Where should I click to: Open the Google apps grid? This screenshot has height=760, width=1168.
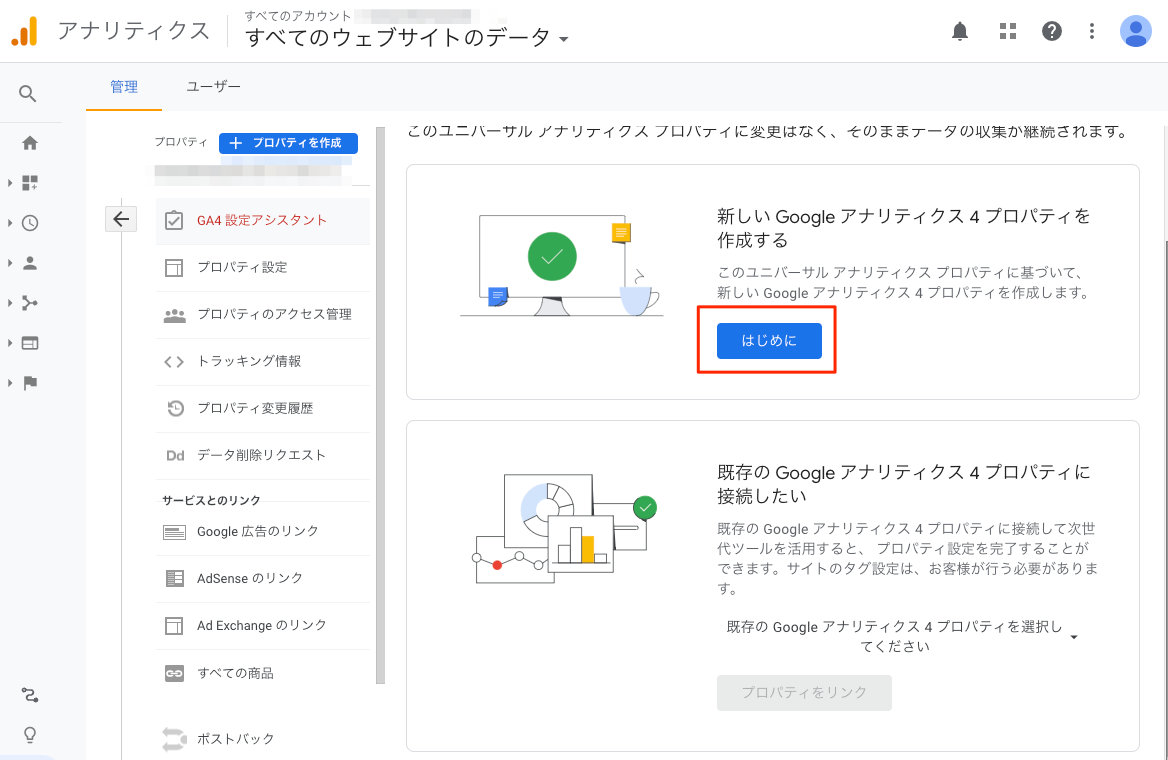coord(1007,31)
